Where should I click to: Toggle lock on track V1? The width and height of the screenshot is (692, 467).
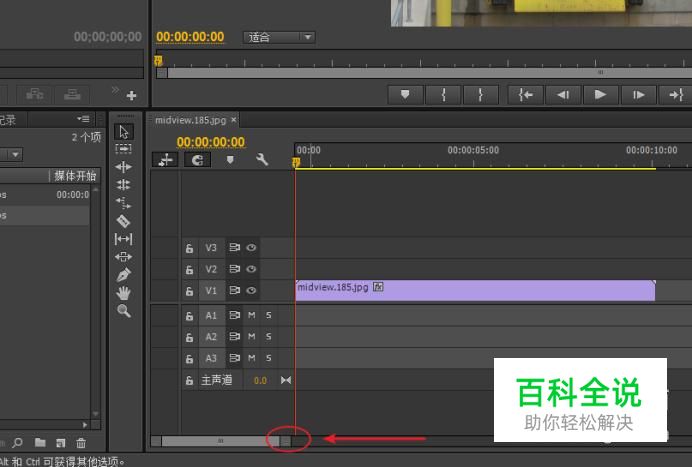pos(189,291)
